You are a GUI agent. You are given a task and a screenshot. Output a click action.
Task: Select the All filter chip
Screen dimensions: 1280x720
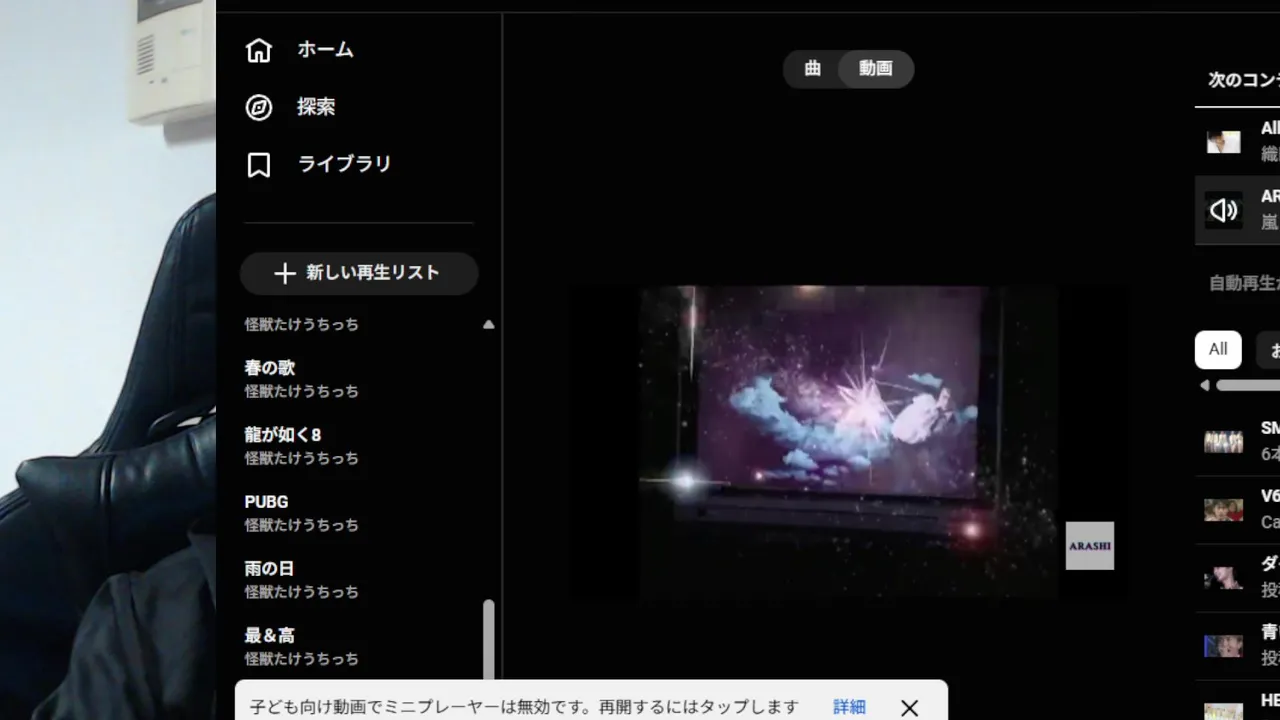pos(1218,350)
